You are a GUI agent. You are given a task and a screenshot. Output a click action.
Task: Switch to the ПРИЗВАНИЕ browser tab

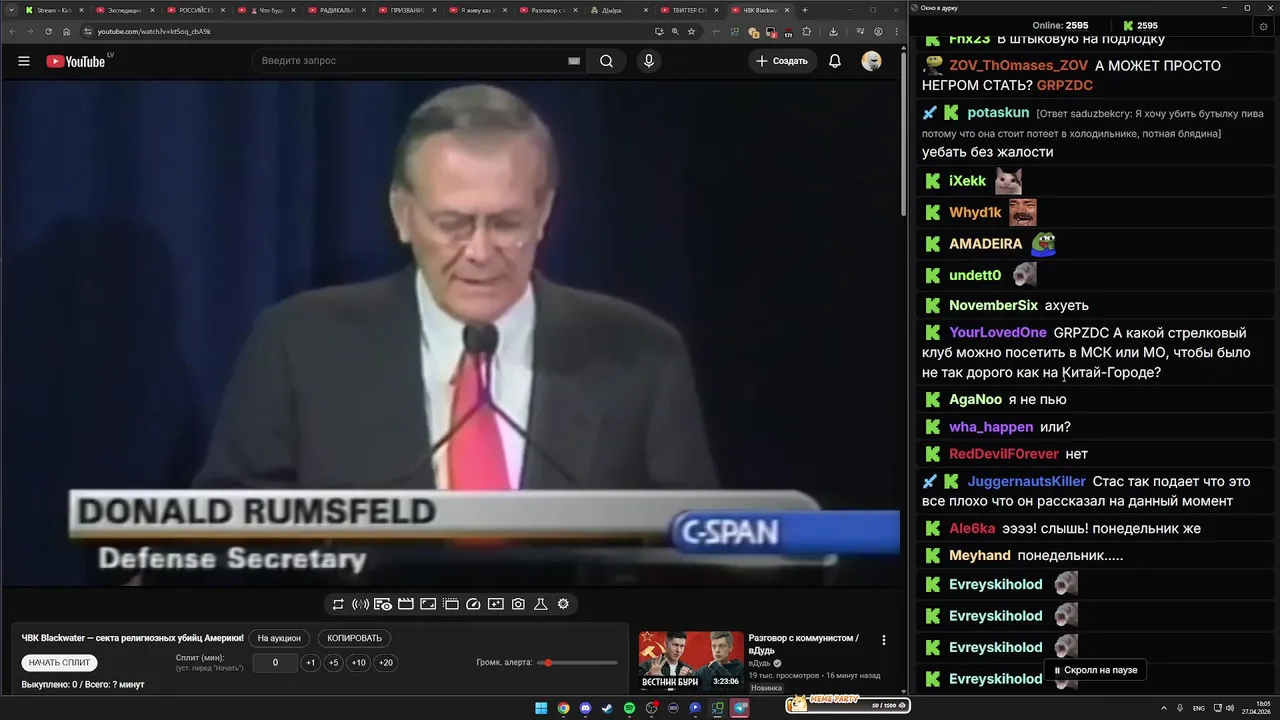point(406,9)
